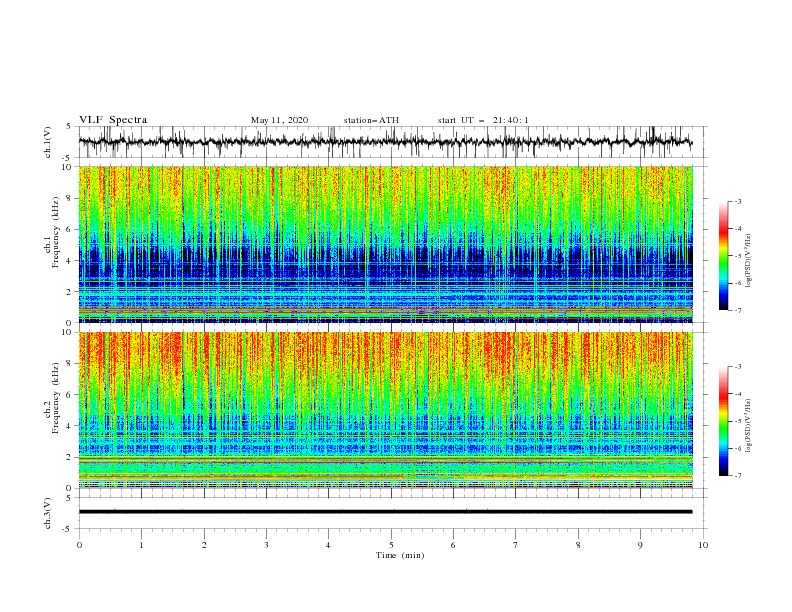Click the ch.3 flat black waveform line

pos(385,512)
